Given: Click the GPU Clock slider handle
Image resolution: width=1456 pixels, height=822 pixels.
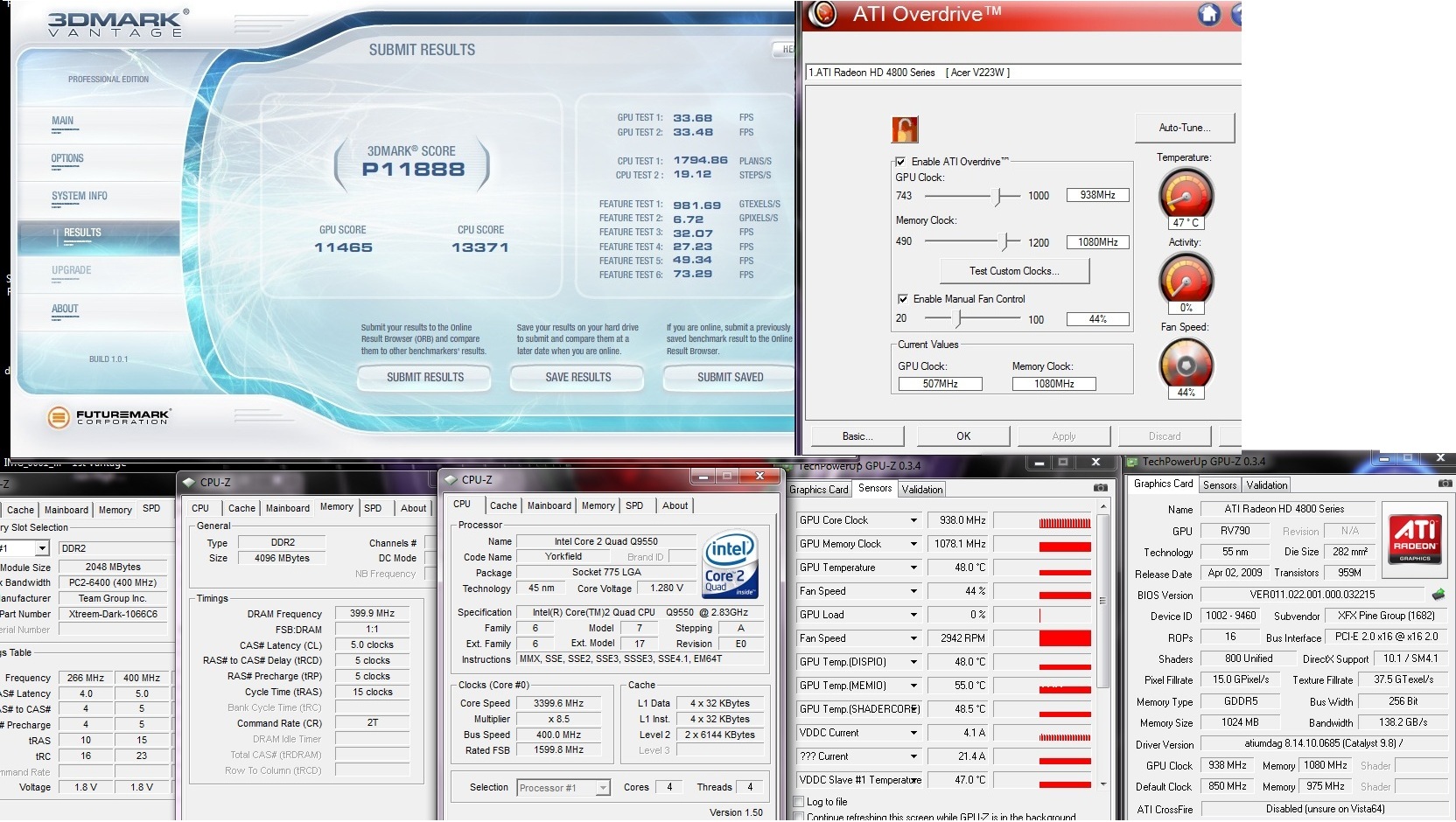Looking at the screenshot, I should (997, 196).
